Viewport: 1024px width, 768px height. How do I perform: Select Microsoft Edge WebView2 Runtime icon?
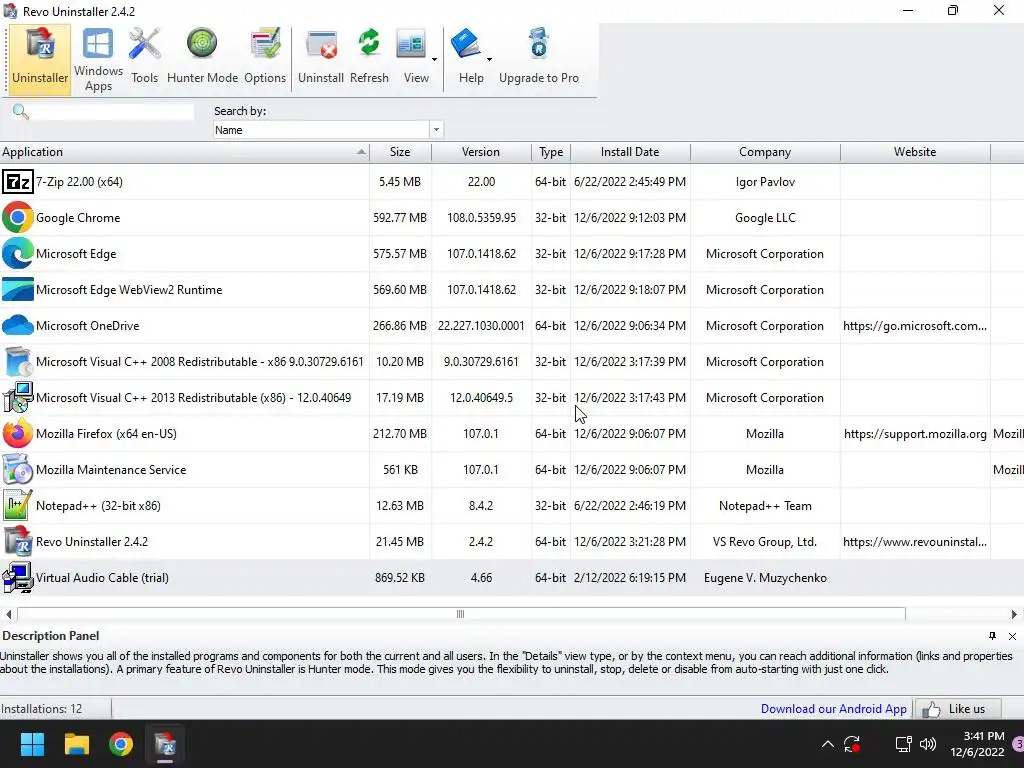pos(18,289)
